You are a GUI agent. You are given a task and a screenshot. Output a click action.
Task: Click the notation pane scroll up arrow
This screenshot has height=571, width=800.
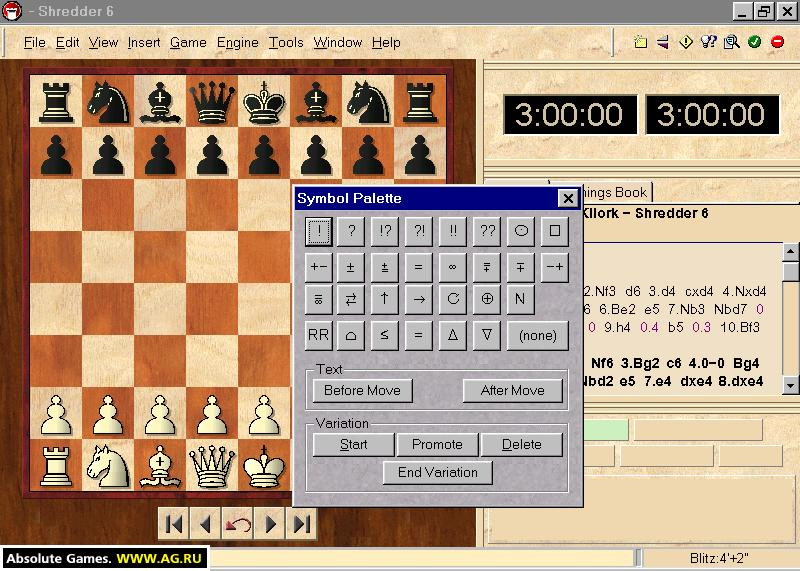791,252
